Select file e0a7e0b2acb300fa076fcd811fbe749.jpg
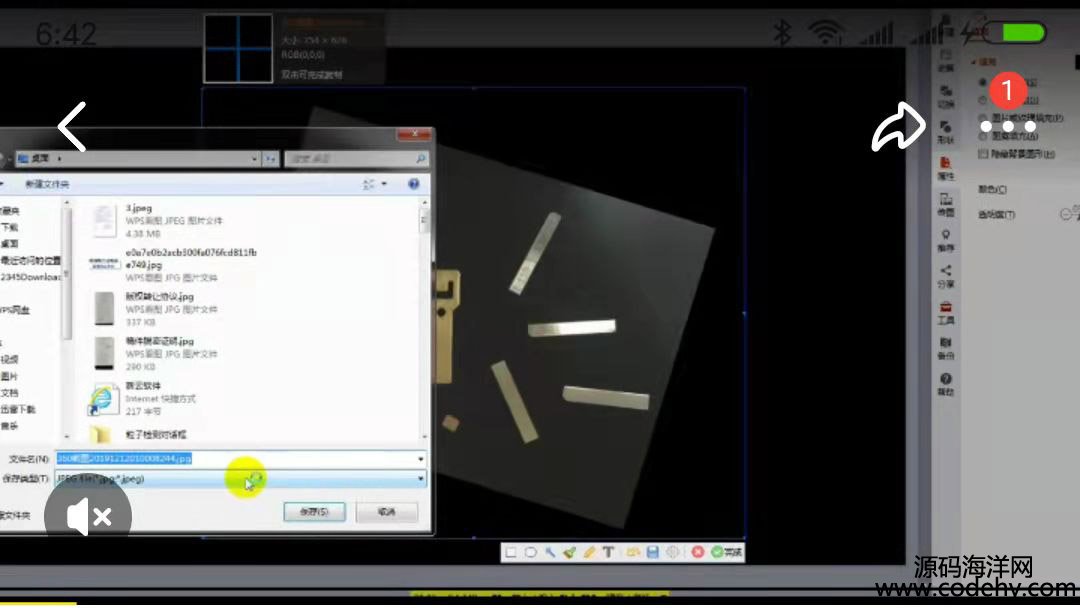Screen dimensions: 1080x608 click(174, 264)
